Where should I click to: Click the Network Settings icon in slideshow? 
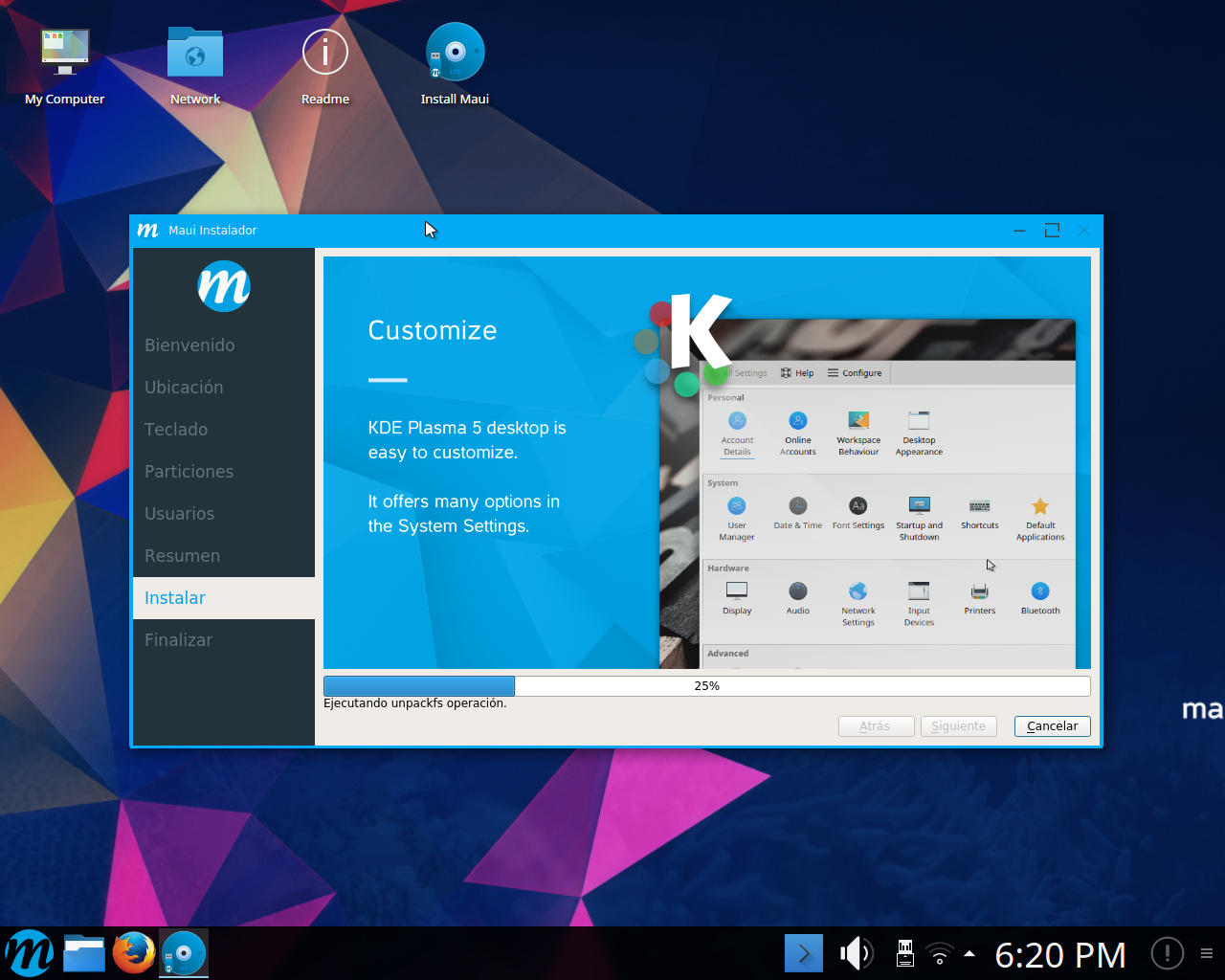(x=858, y=603)
